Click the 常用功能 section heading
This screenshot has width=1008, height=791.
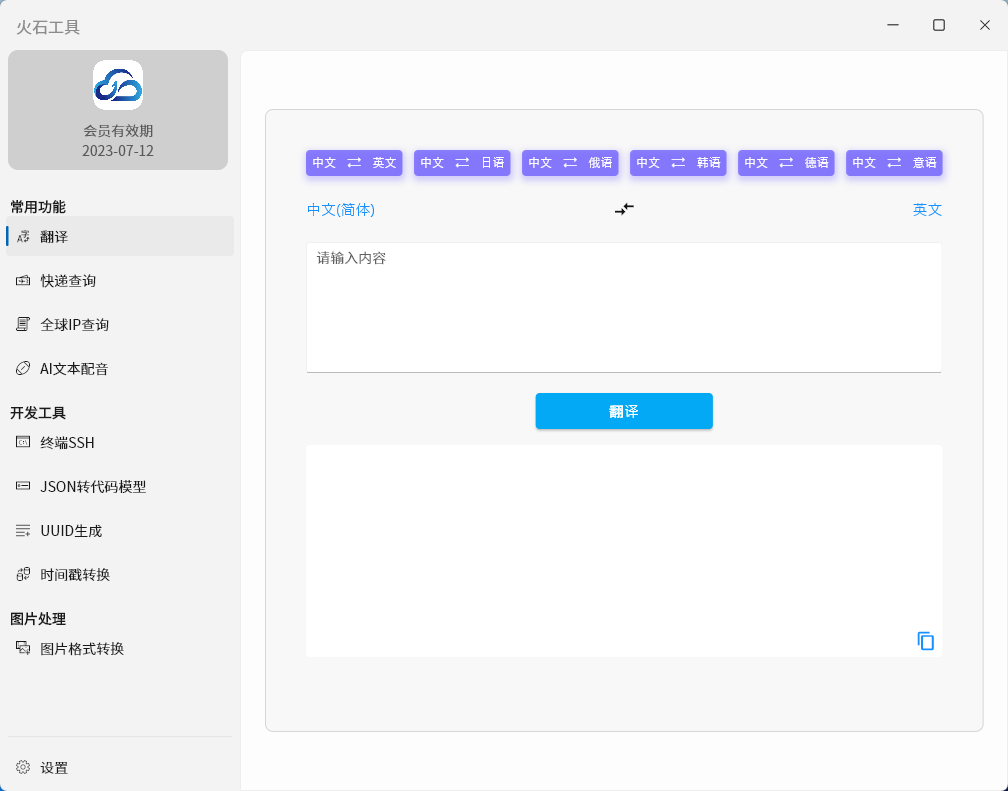[x=38, y=207]
